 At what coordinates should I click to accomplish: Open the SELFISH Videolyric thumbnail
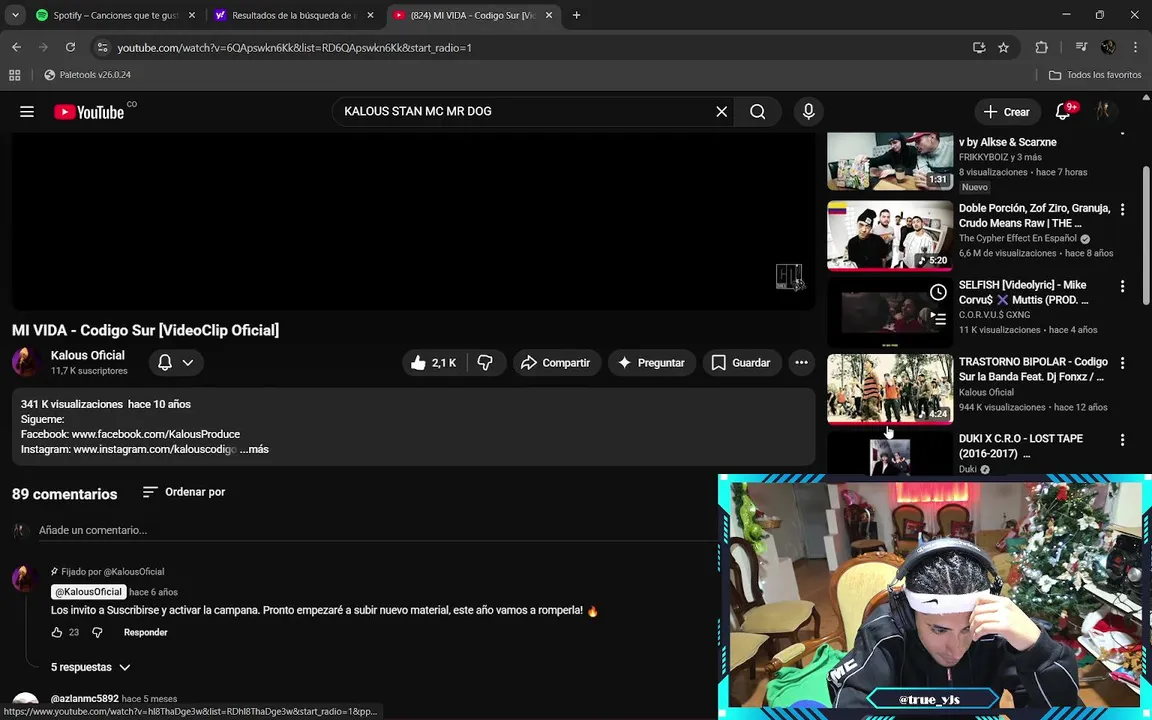click(x=890, y=312)
